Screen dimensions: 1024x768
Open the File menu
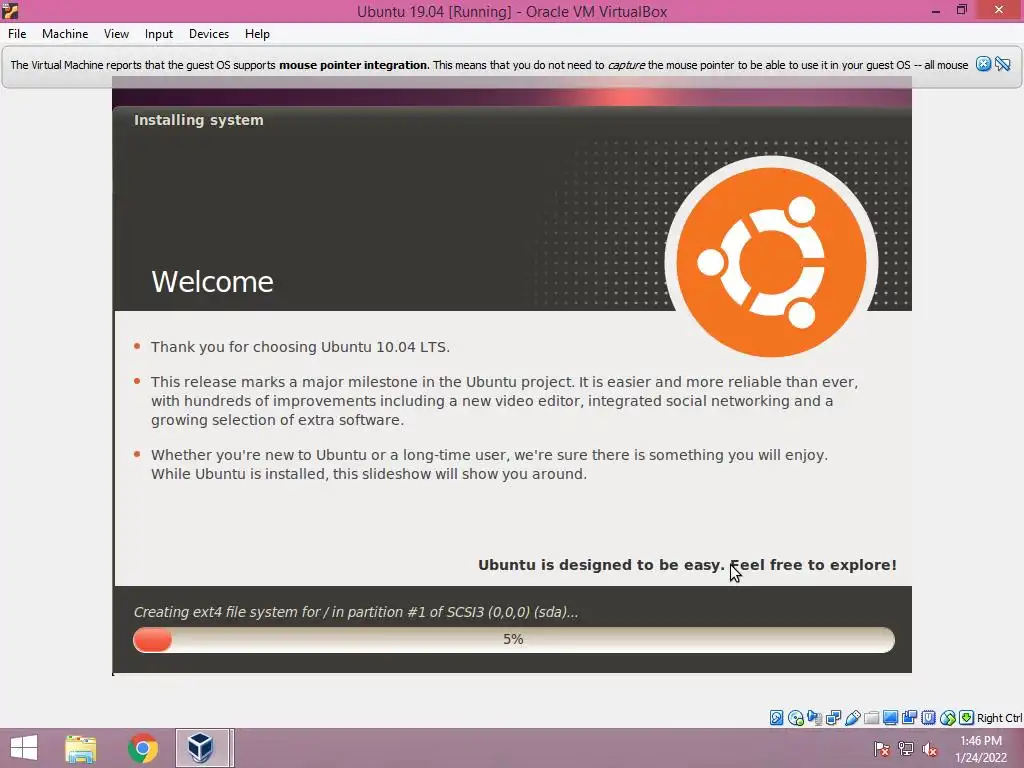17,34
